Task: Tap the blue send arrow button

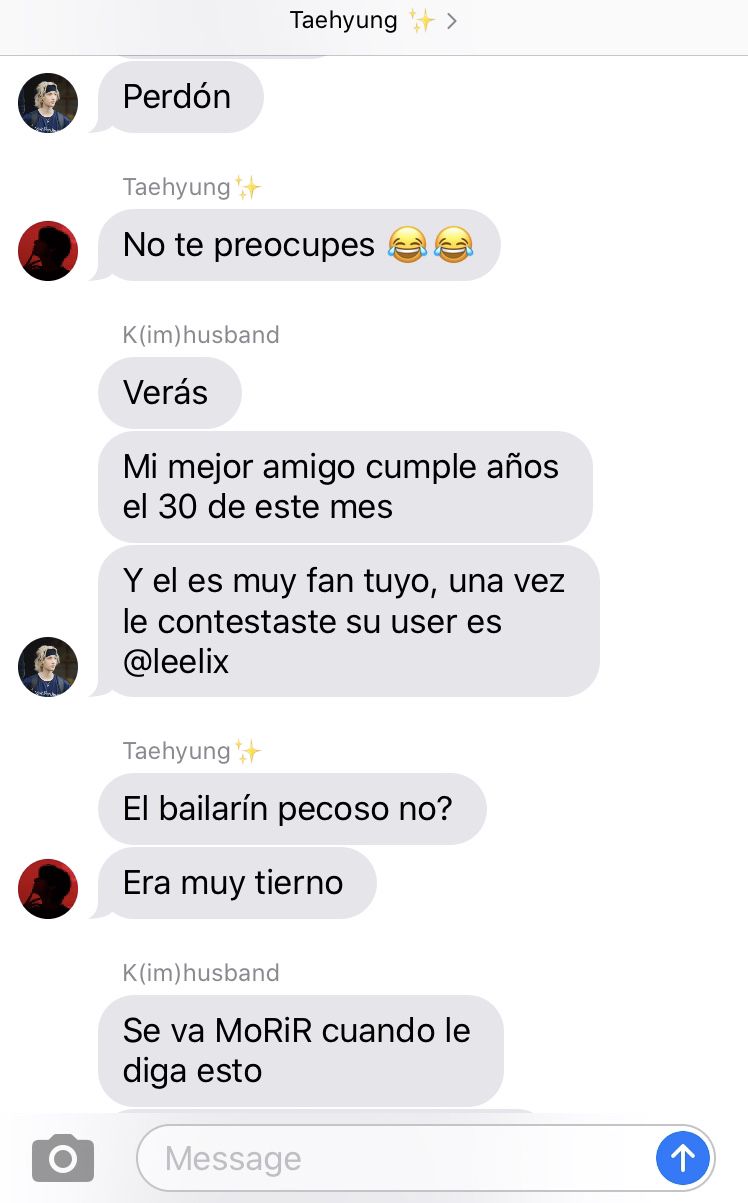Action: click(683, 1158)
